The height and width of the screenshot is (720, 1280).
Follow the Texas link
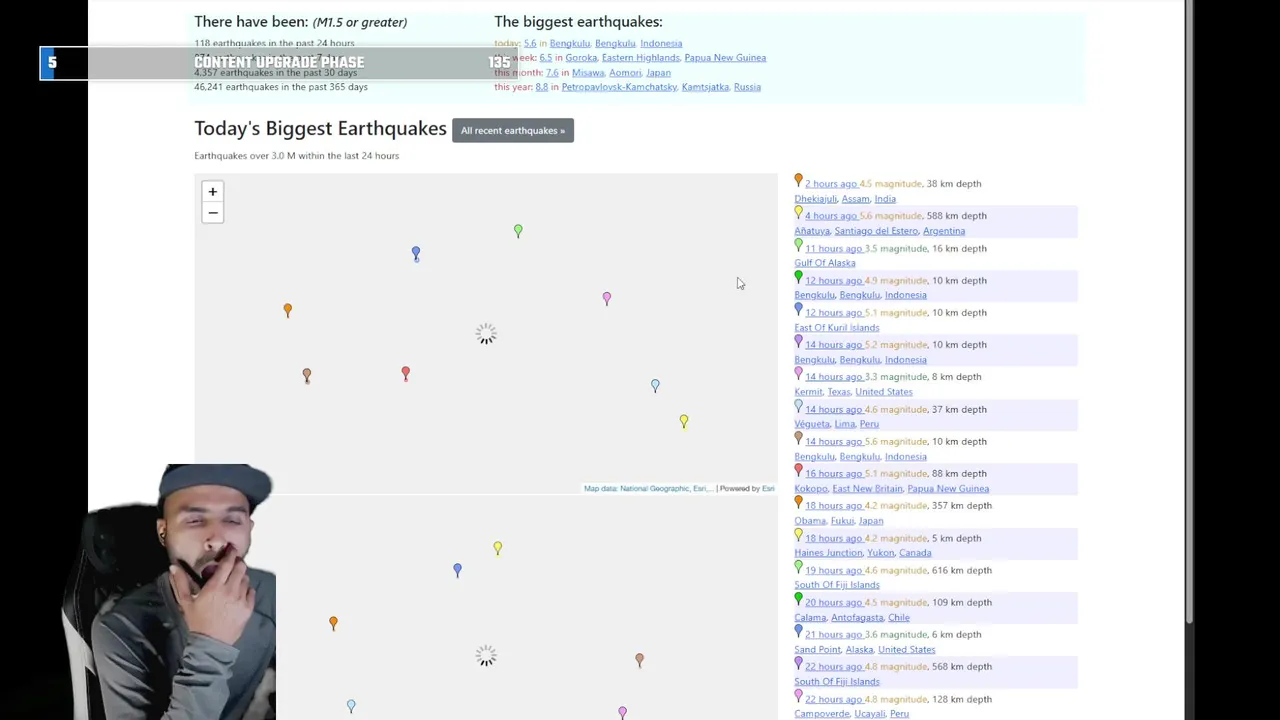838,392
